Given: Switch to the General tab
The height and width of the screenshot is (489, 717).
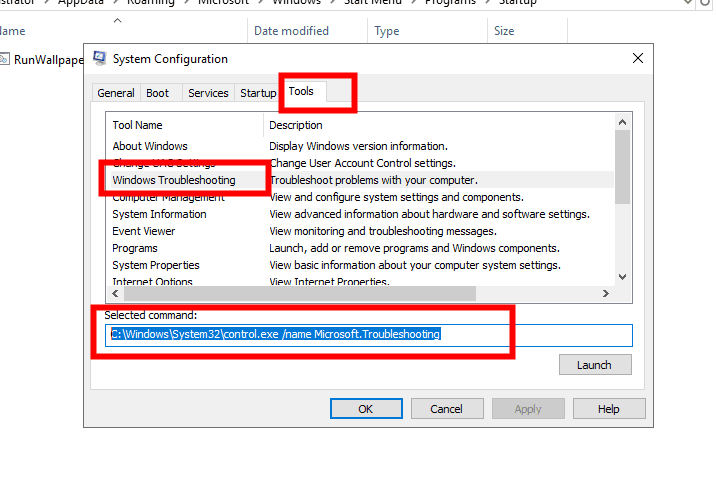Looking at the screenshot, I should [116, 93].
